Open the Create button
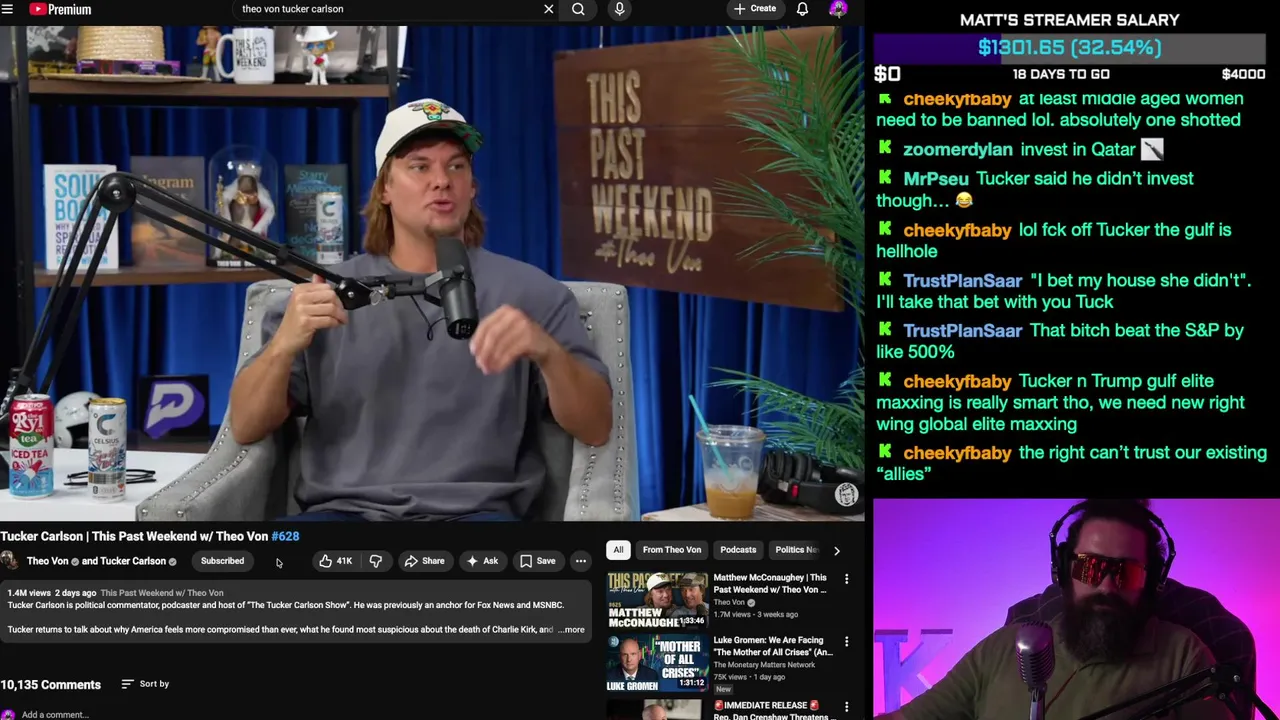Screen dimensions: 1280x720 click(x=754, y=9)
